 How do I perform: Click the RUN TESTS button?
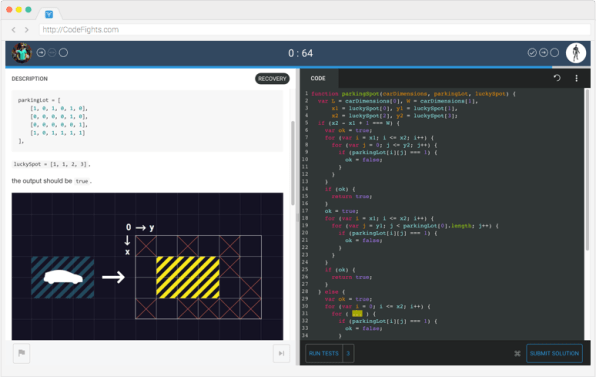(x=324, y=353)
